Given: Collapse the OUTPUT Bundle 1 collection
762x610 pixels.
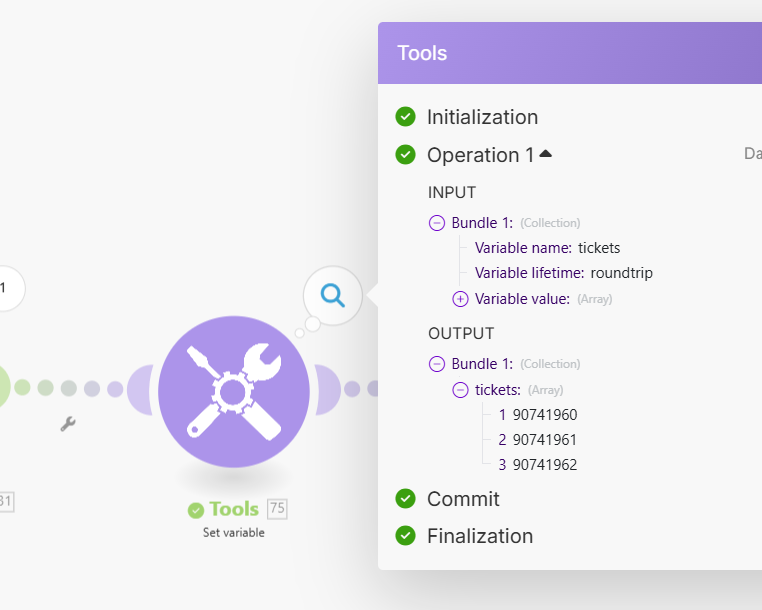Looking at the screenshot, I should (437, 364).
